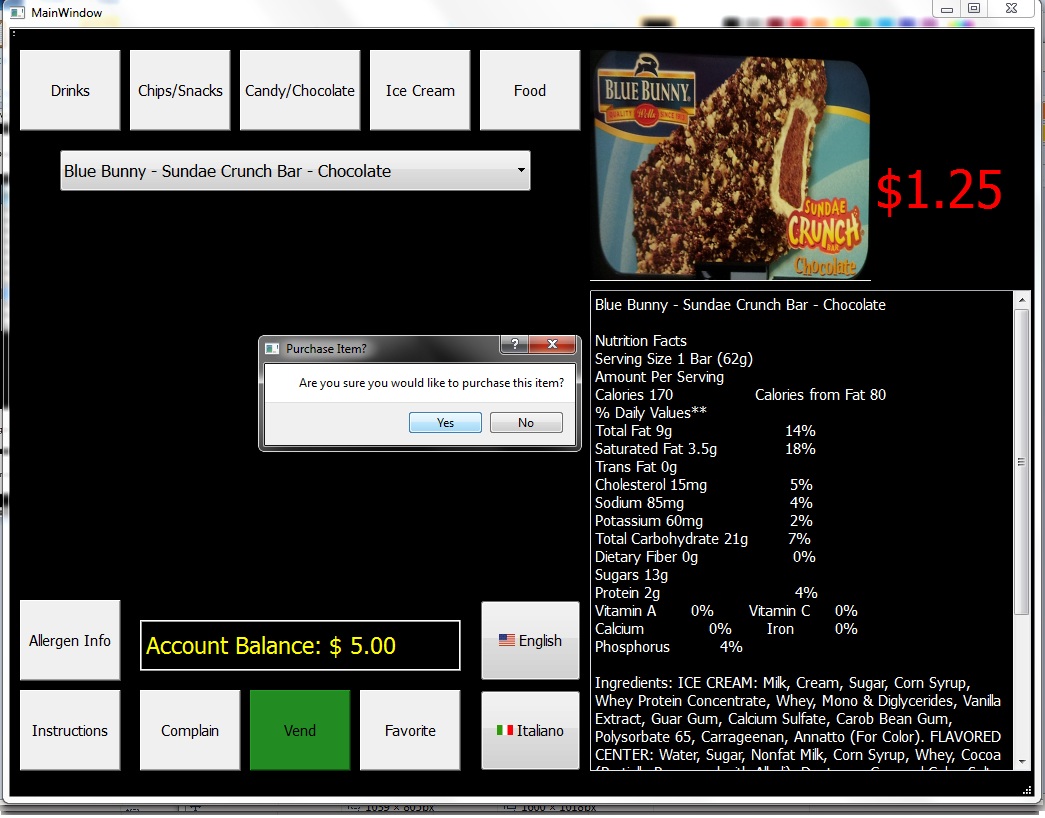Click the Account Balance display
1045x818 pixels.
pyautogui.click(x=300, y=645)
